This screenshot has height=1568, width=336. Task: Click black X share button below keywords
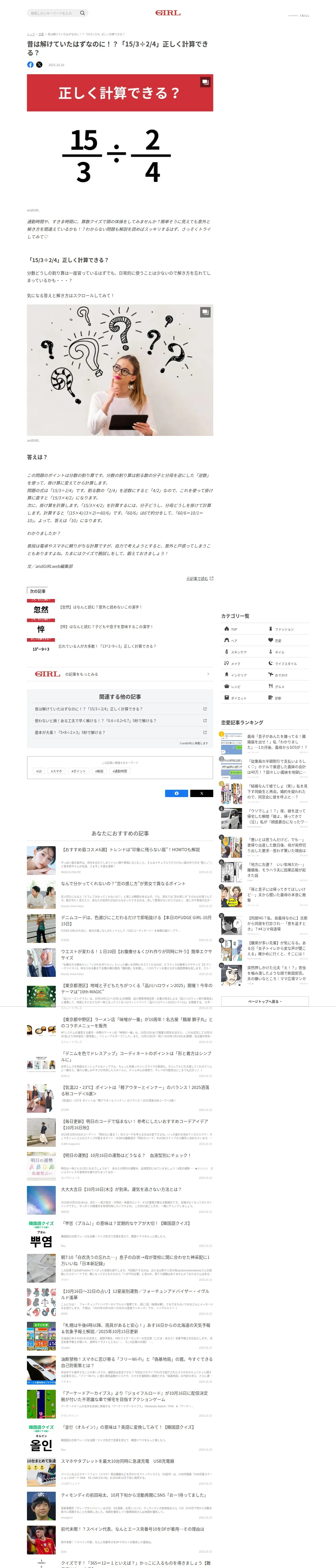(x=202, y=793)
